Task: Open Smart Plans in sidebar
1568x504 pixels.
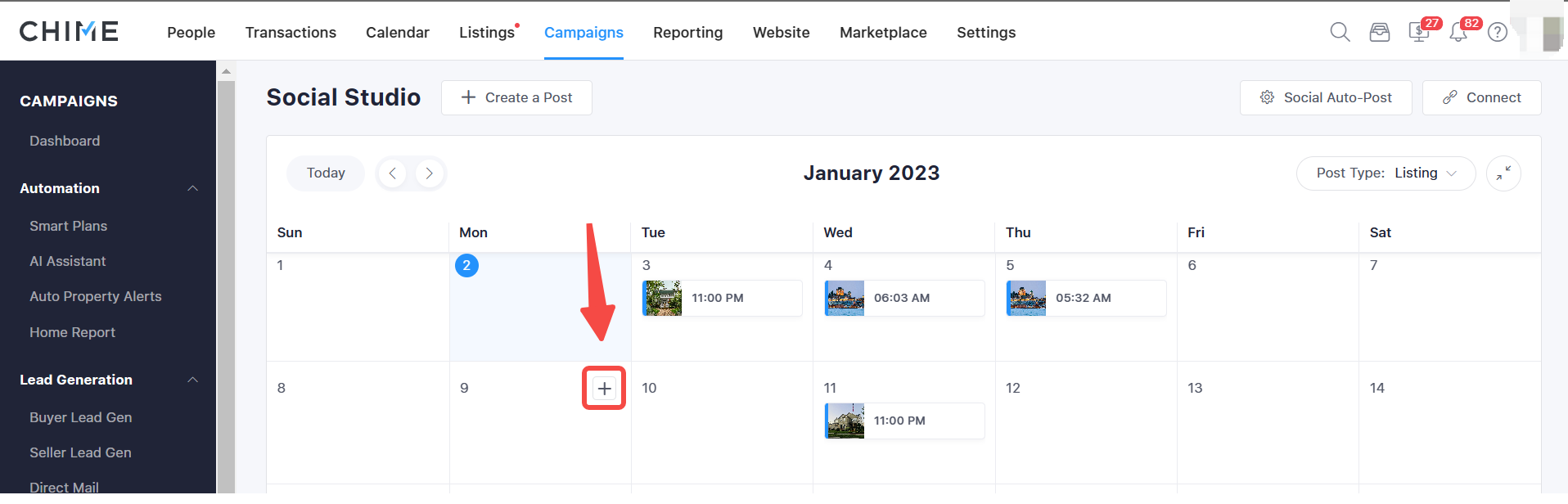Action: pos(69,226)
